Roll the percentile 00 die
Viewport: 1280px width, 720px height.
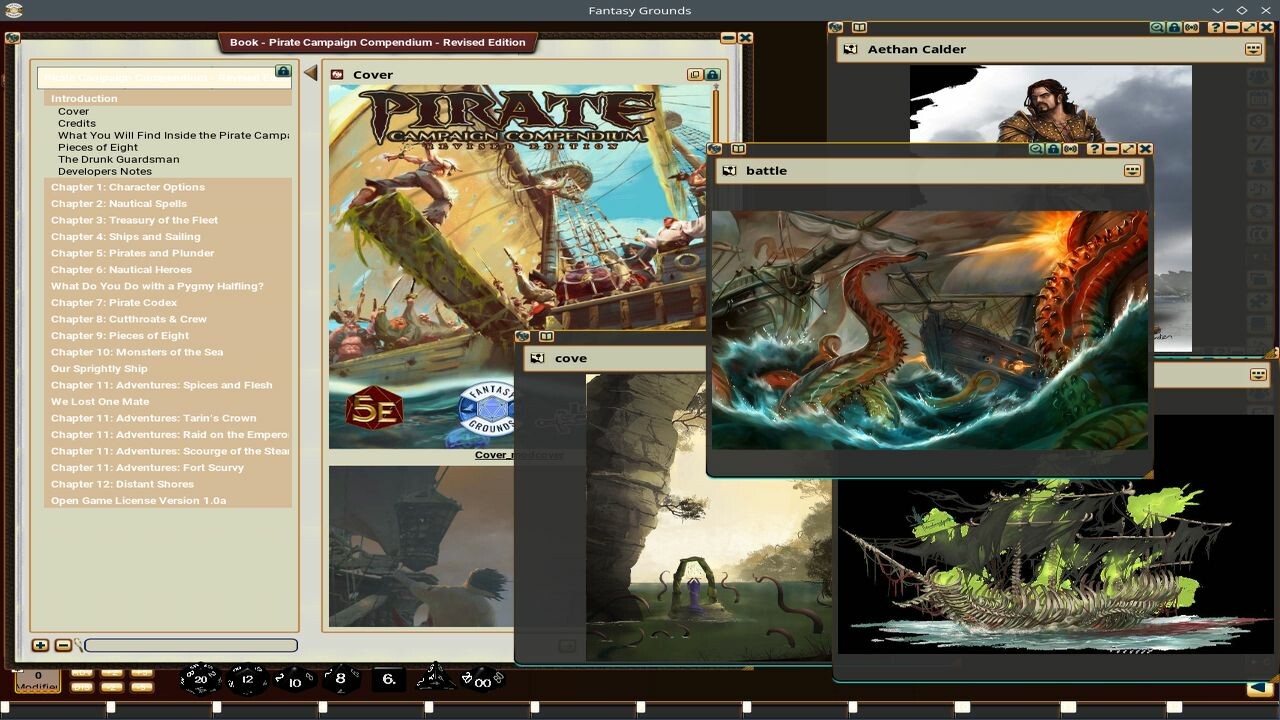[x=483, y=682]
